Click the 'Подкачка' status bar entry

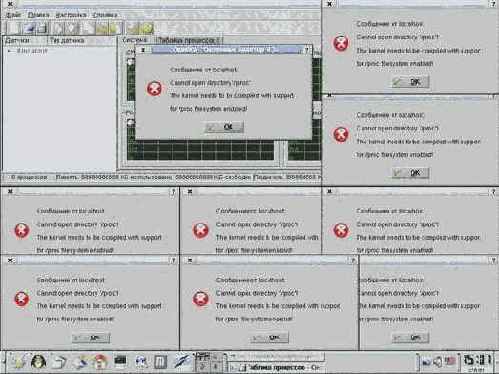pos(287,177)
